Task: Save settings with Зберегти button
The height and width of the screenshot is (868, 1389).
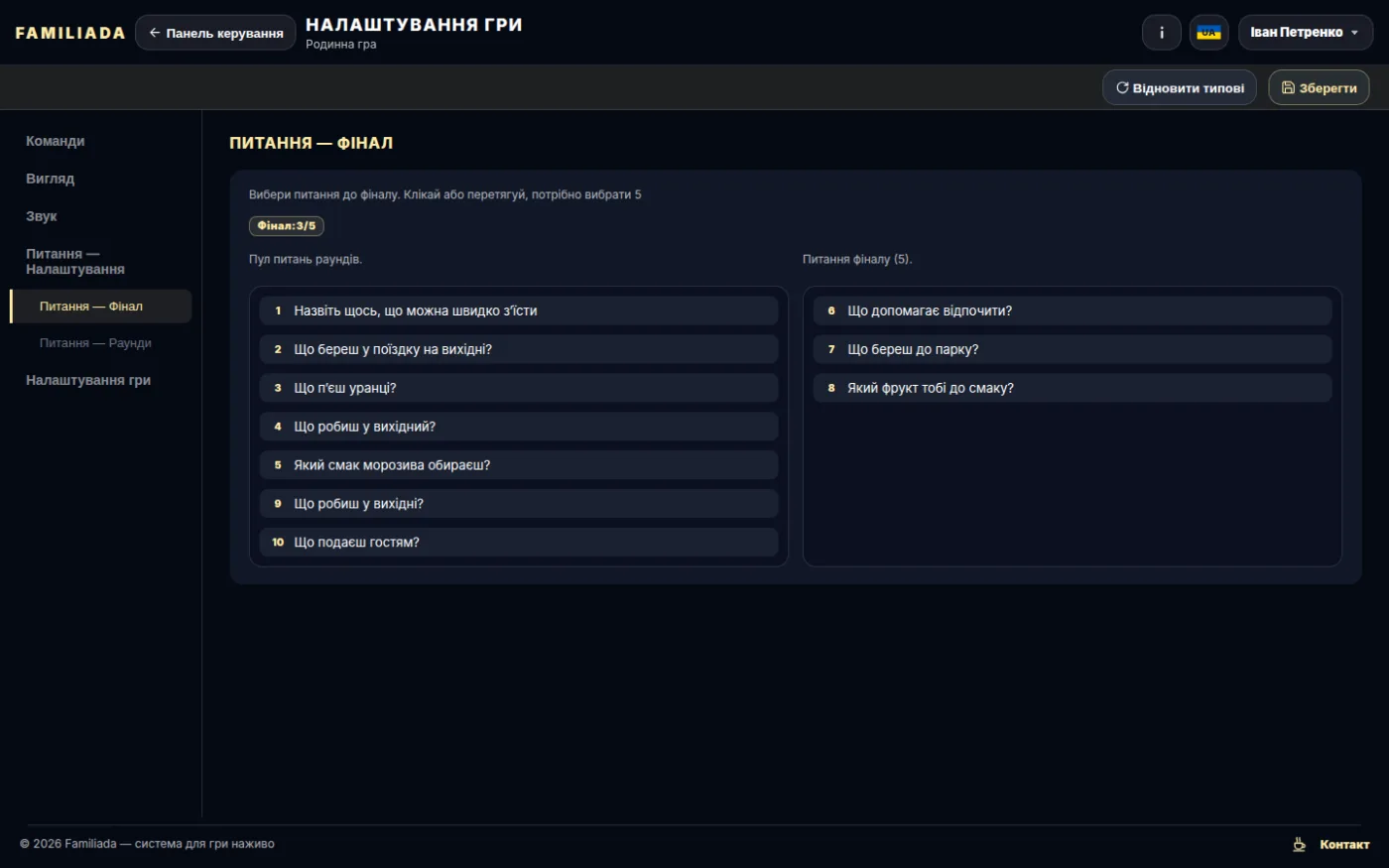Action: pyautogui.click(x=1319, y=87)
